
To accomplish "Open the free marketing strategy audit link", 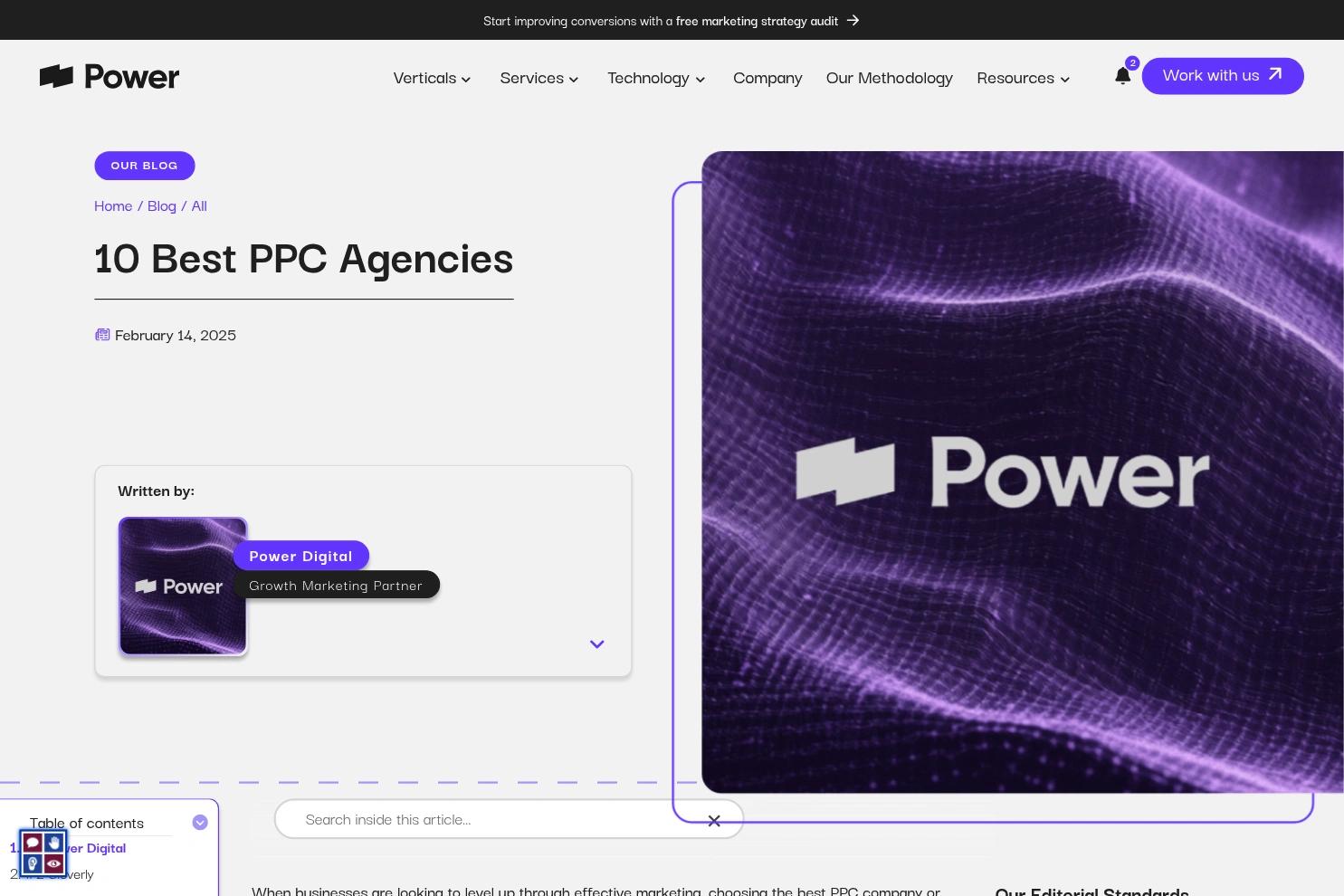I will tap(757, 20).
